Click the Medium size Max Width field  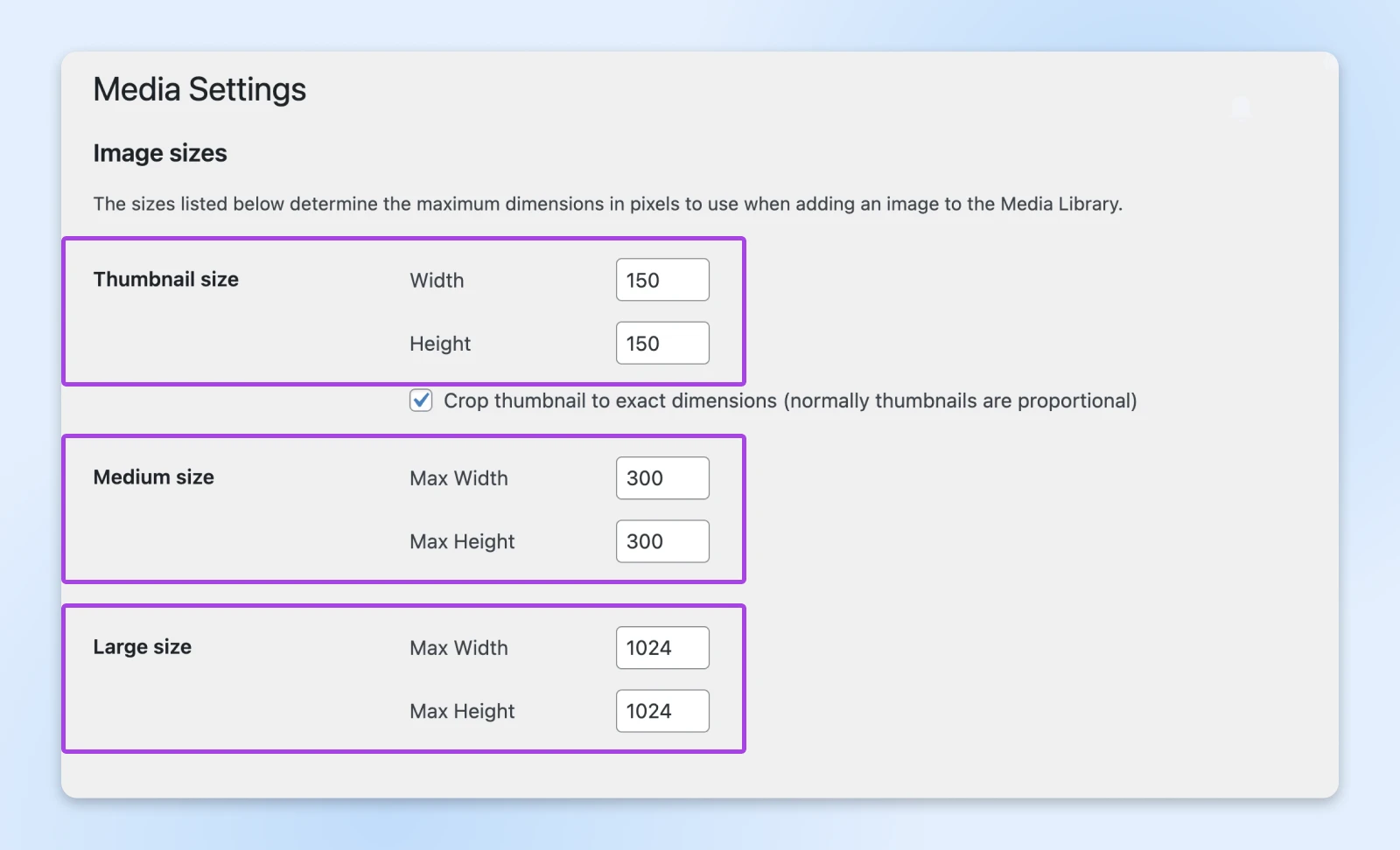[662, 478]
